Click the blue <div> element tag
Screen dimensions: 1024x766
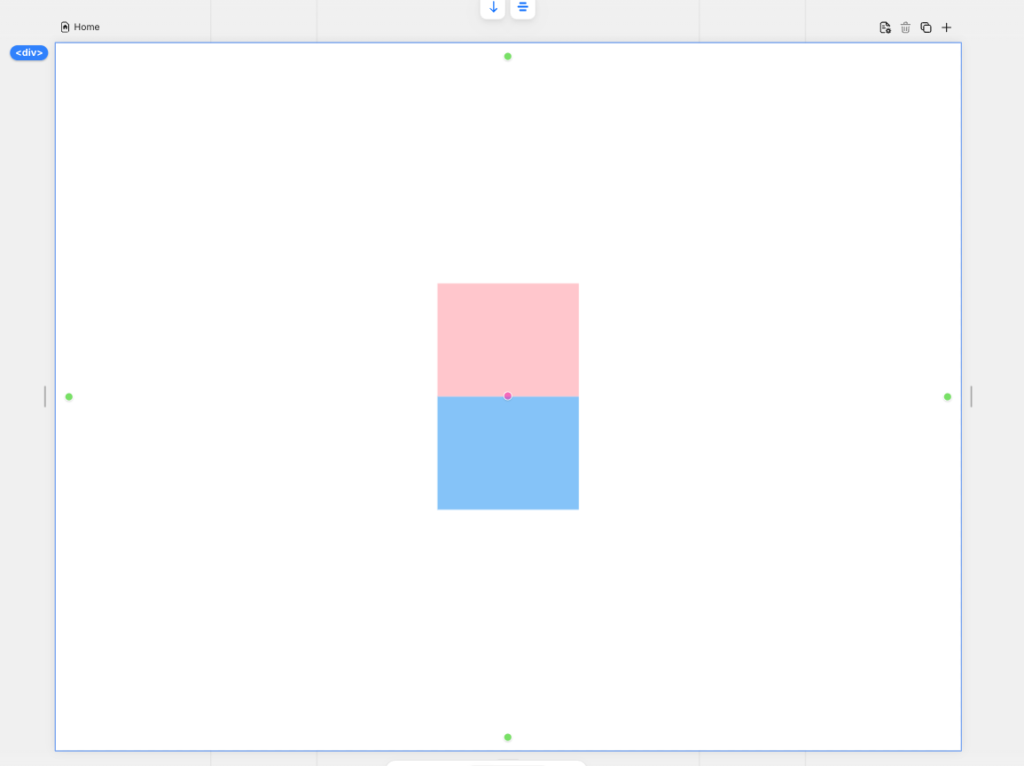pyautogui.click(x=29, y=53)
